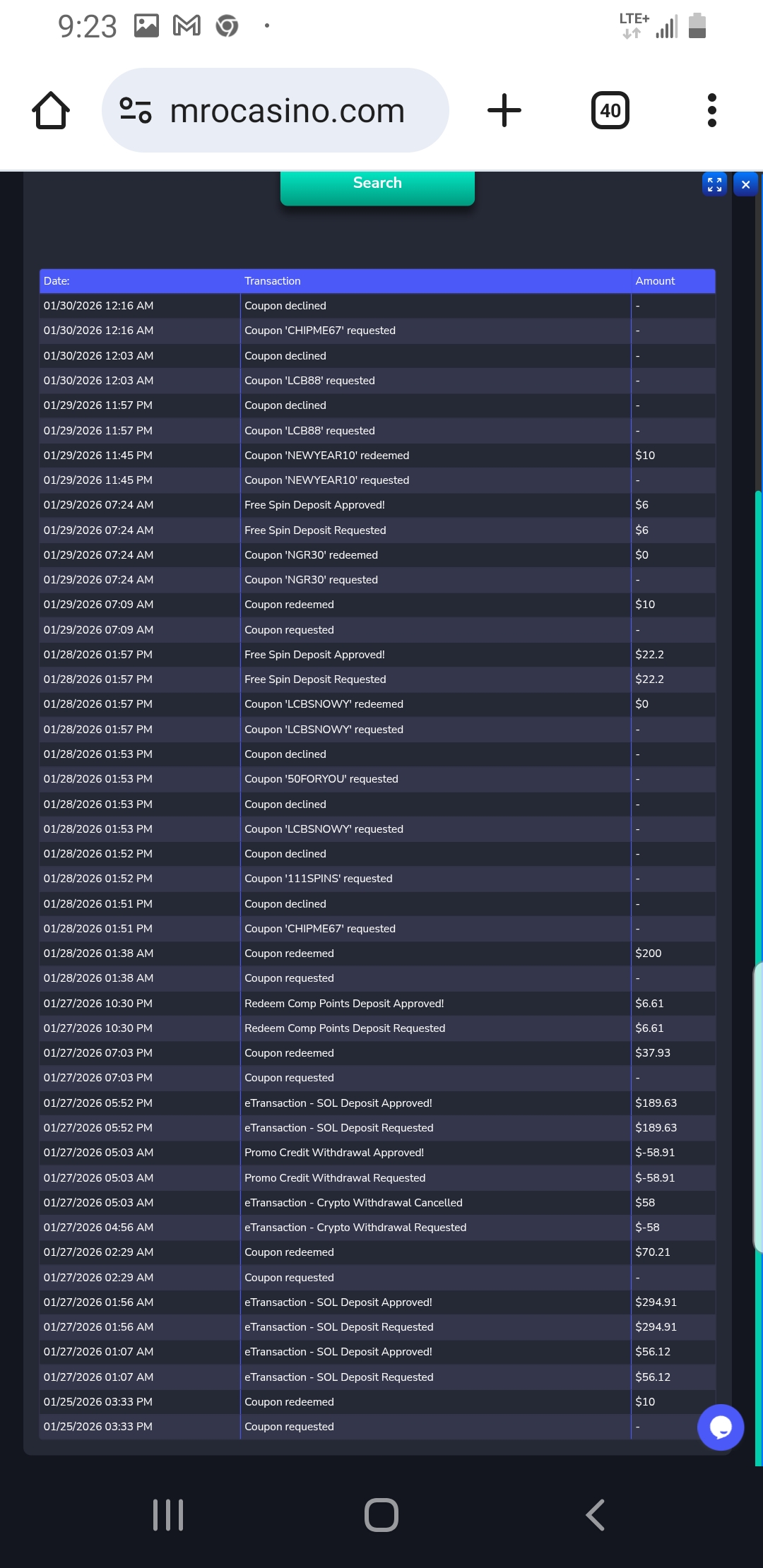Select the Promo Credit Withdrawal Approved row
763x1568 pixels.
(x=333, y=1153)
